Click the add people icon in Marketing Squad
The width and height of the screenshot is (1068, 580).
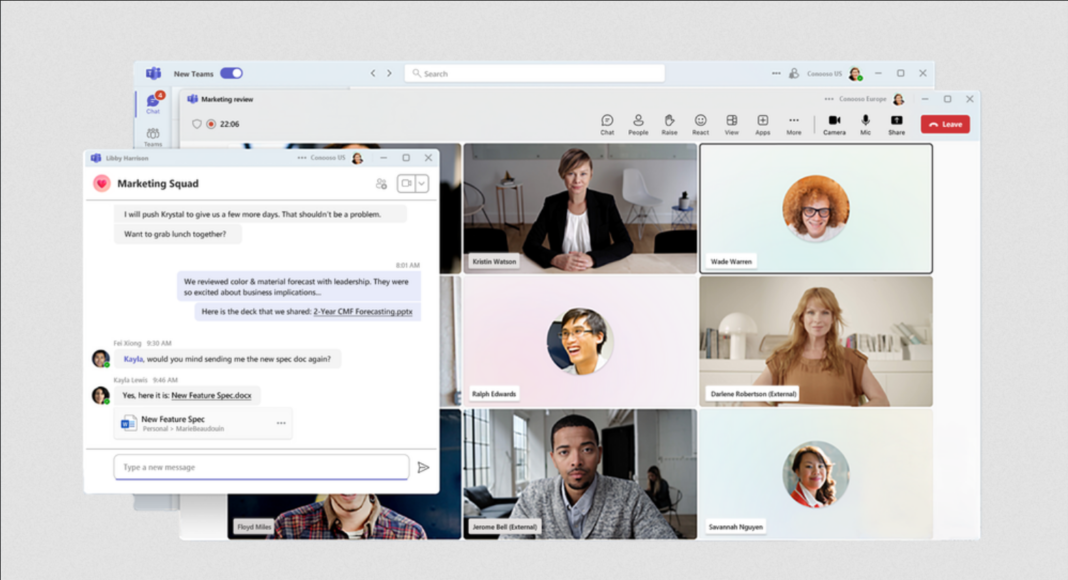381,184
